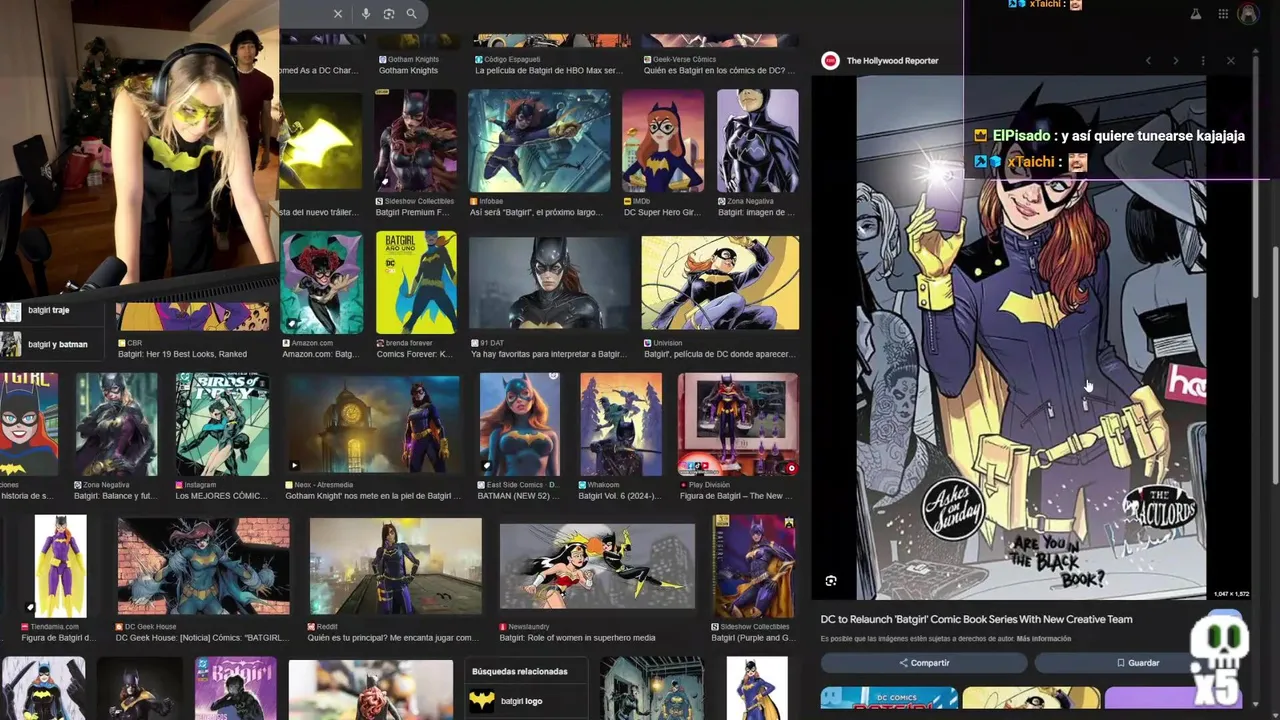Image resolution: width=1280 pixels, height=720 pixels.
Task: Close the image preview panel
Action: pos(1231,61)
